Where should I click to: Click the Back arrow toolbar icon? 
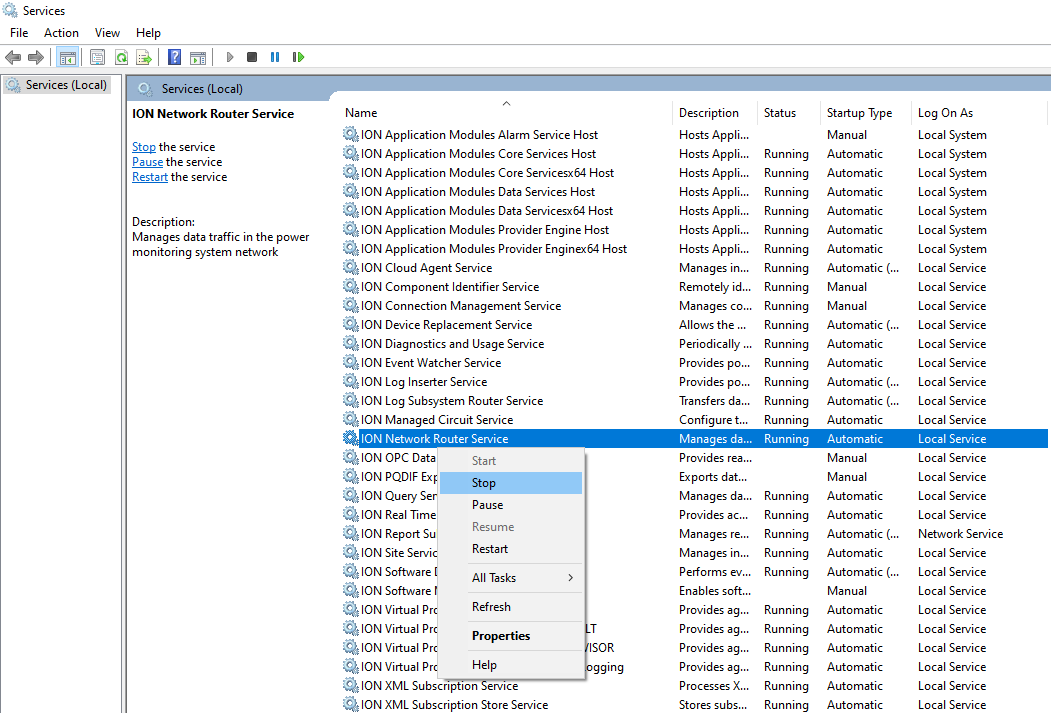tap(13, 58)
